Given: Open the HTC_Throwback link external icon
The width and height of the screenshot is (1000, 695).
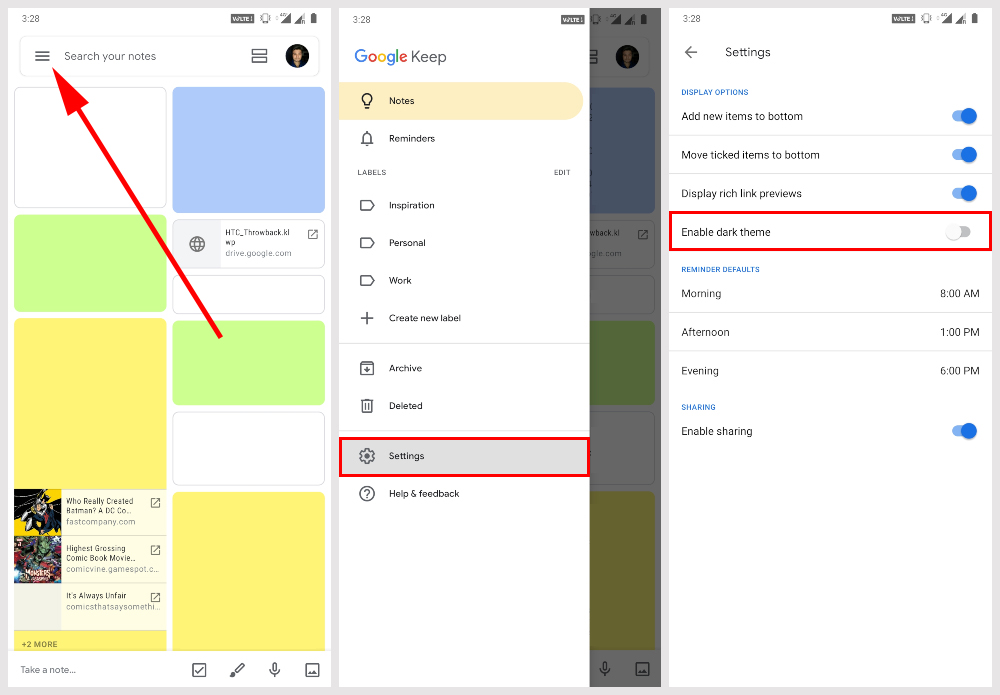Looking at the screenshot, I should point(312,235).
